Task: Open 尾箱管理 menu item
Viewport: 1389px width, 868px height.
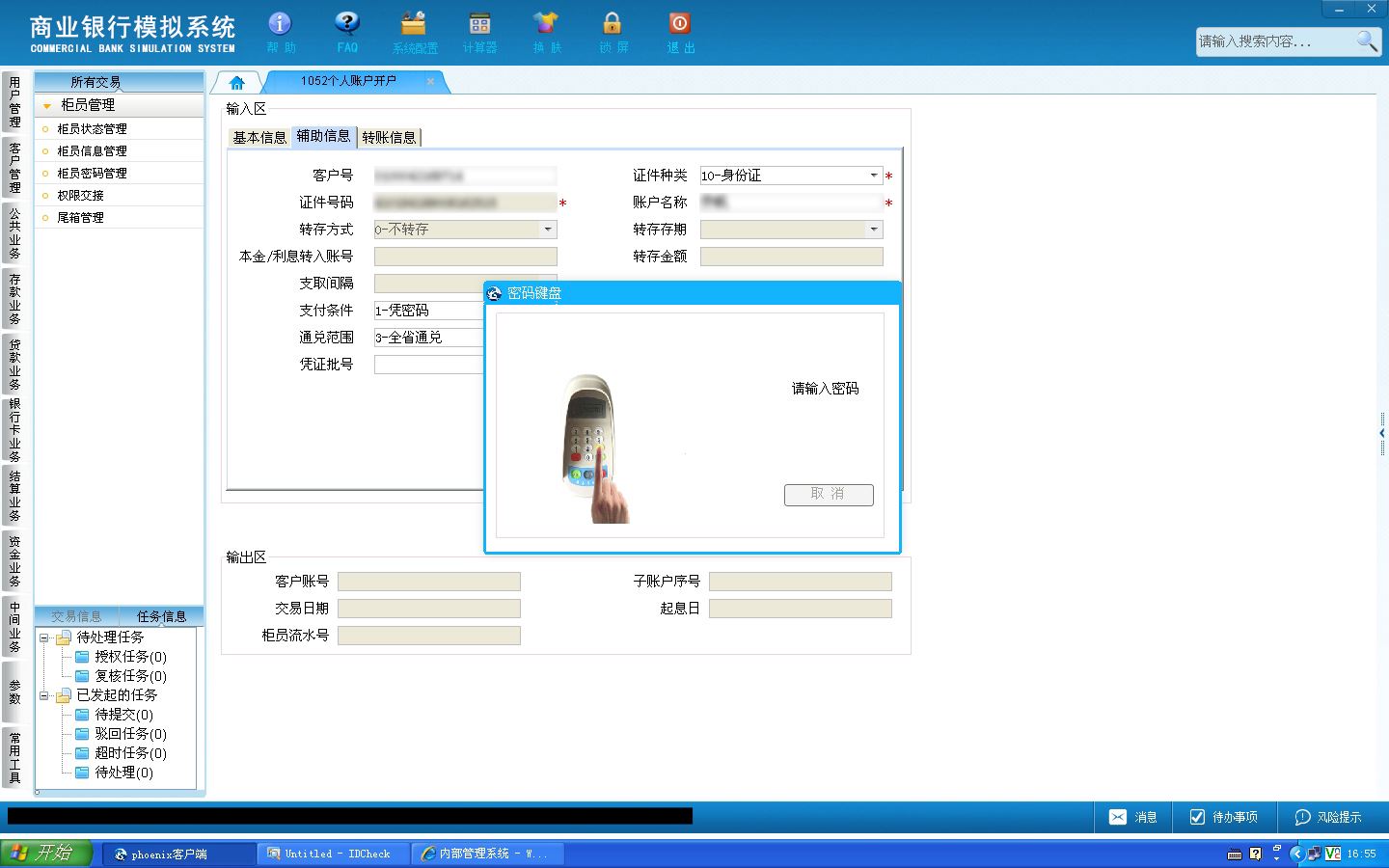Action: tap(80, 217)
